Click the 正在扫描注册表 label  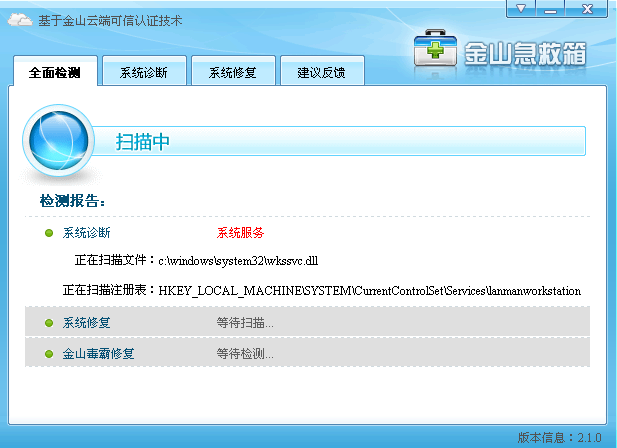[109, 290]
